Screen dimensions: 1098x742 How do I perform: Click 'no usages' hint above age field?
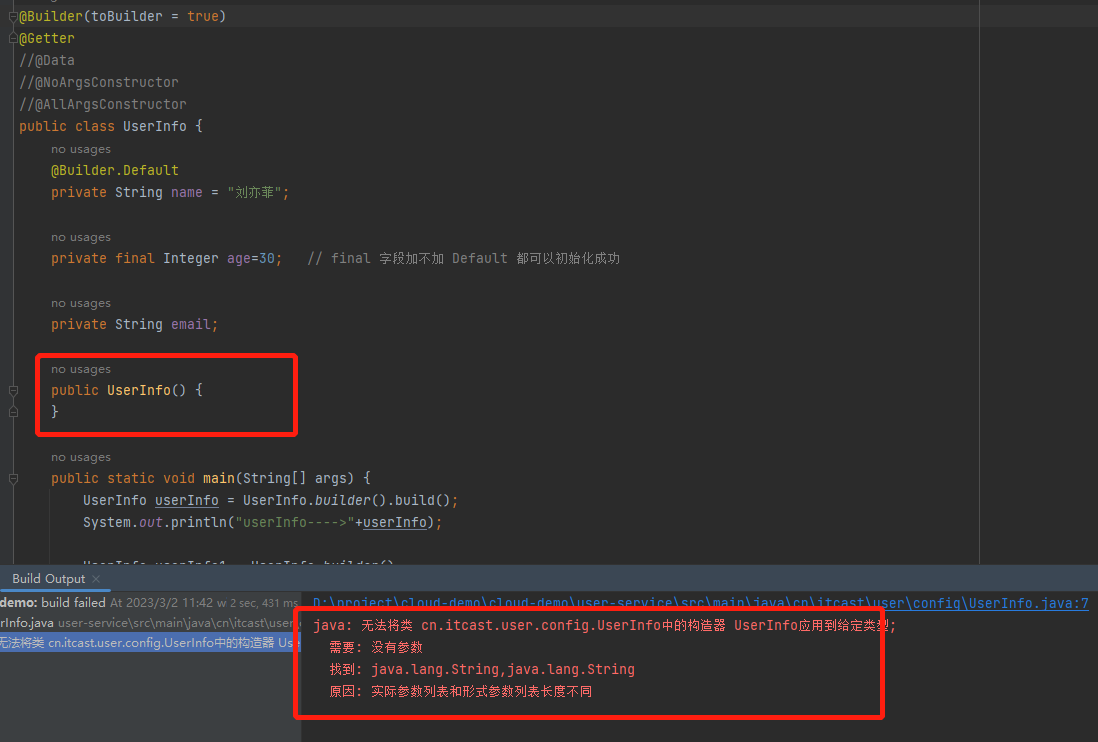81,237
